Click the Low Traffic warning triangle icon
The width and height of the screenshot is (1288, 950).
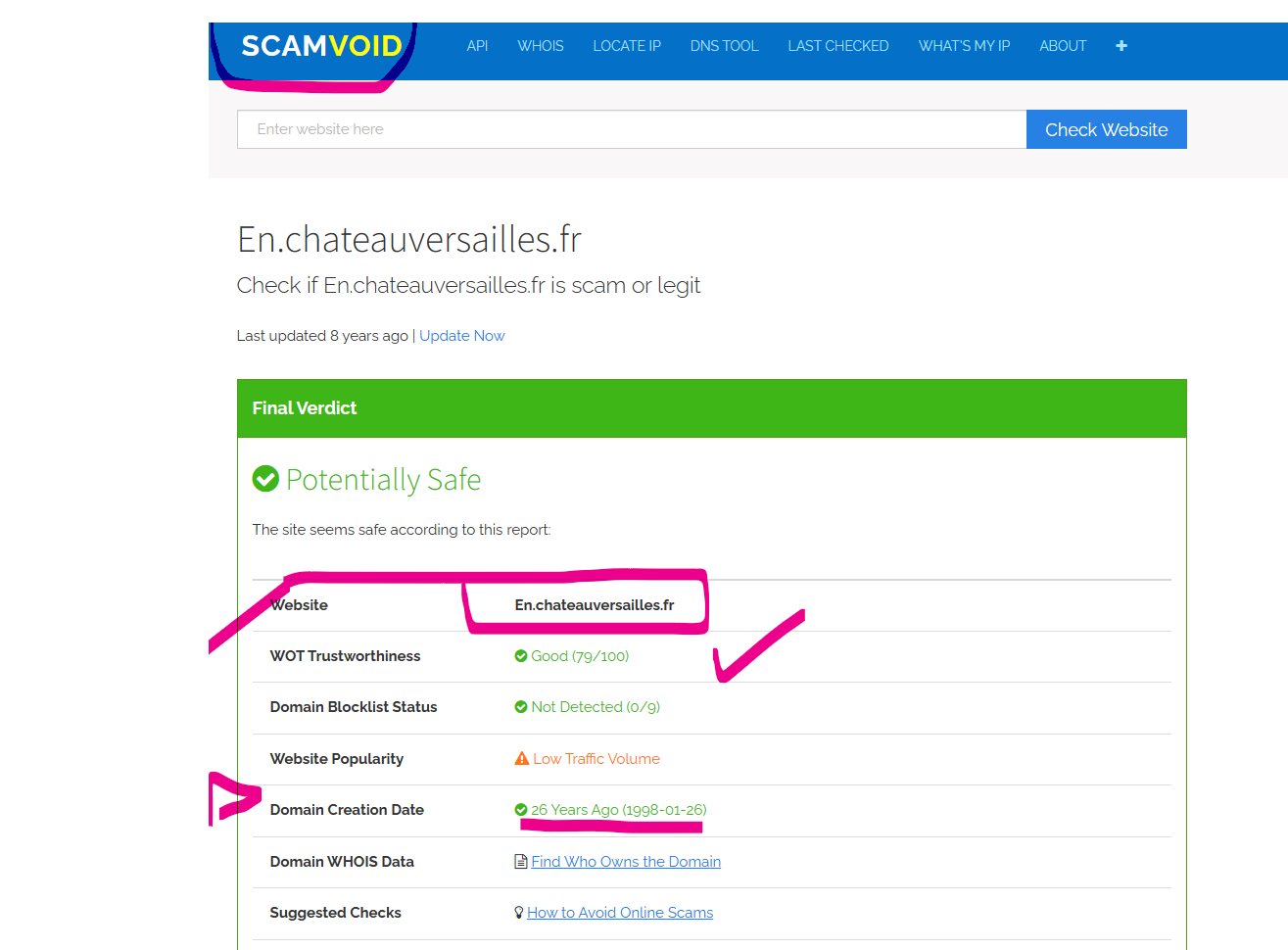(x=522, y=759)
